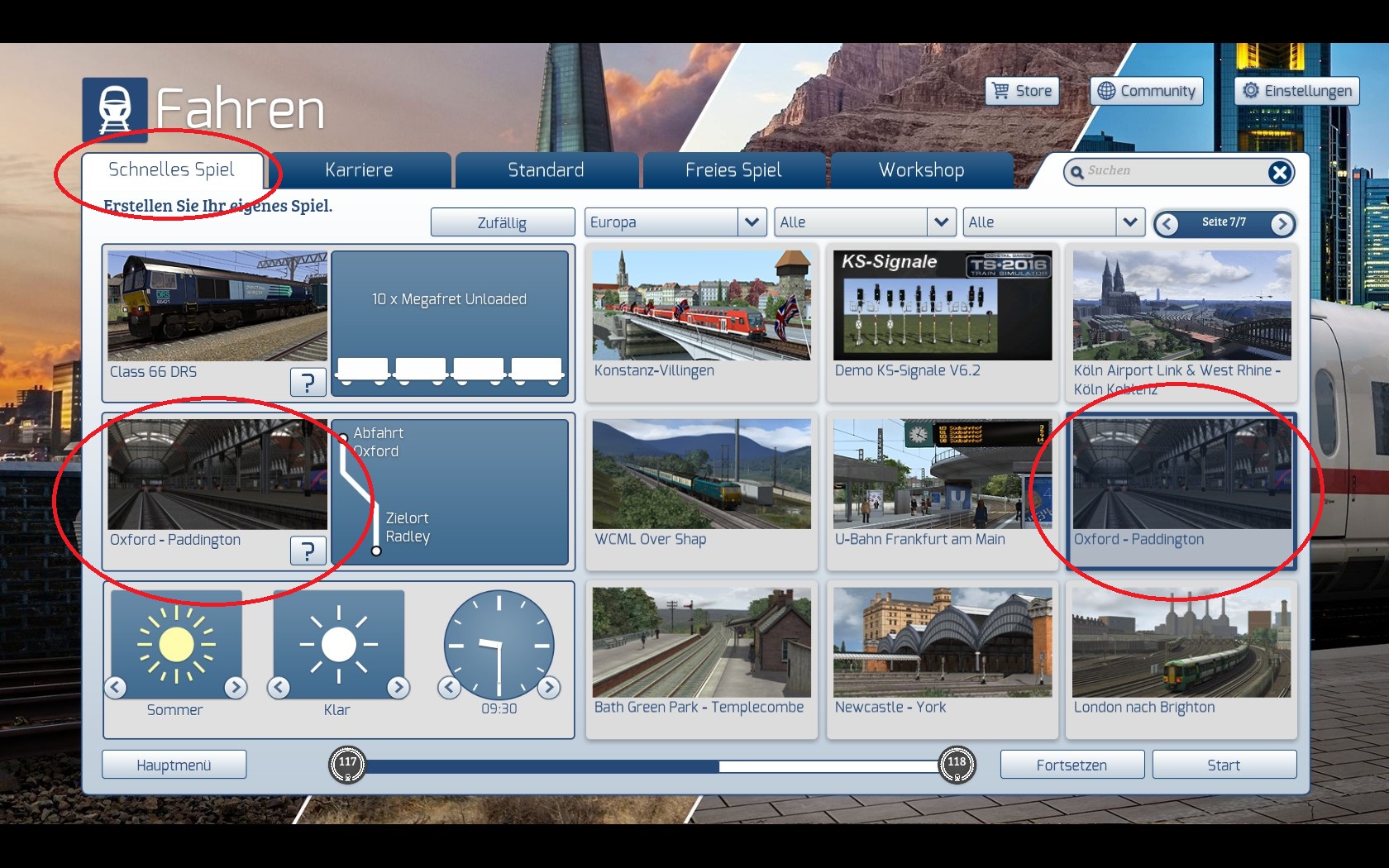Click the 09:30 clock face
This screenshot has height=868, width=1389.
point(499,645)
